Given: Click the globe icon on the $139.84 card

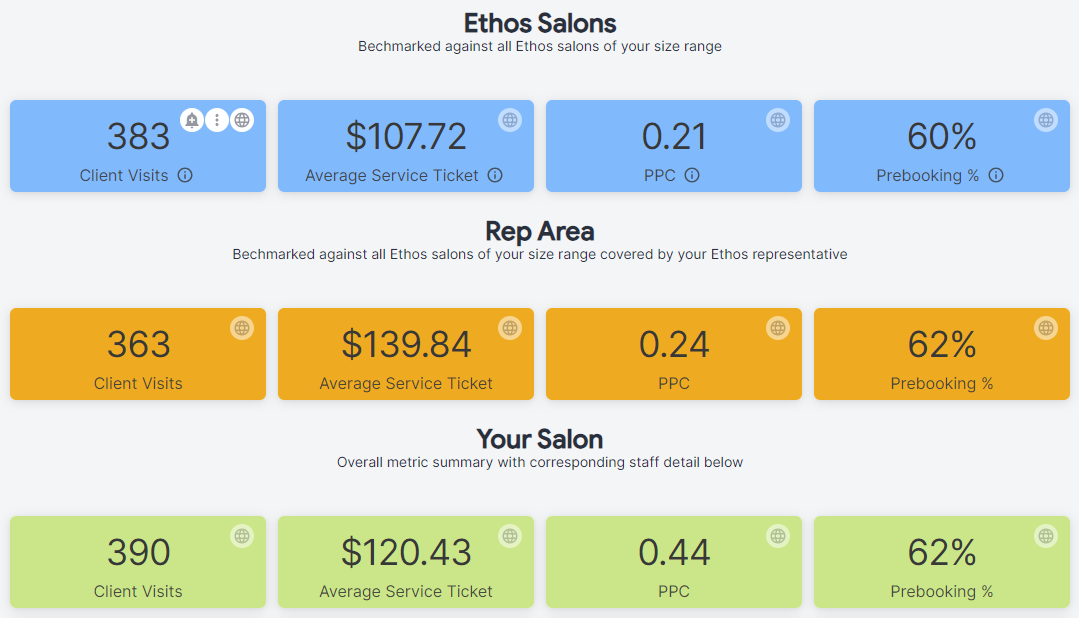Looking at the screenshot, I should (x=510, y=328).
